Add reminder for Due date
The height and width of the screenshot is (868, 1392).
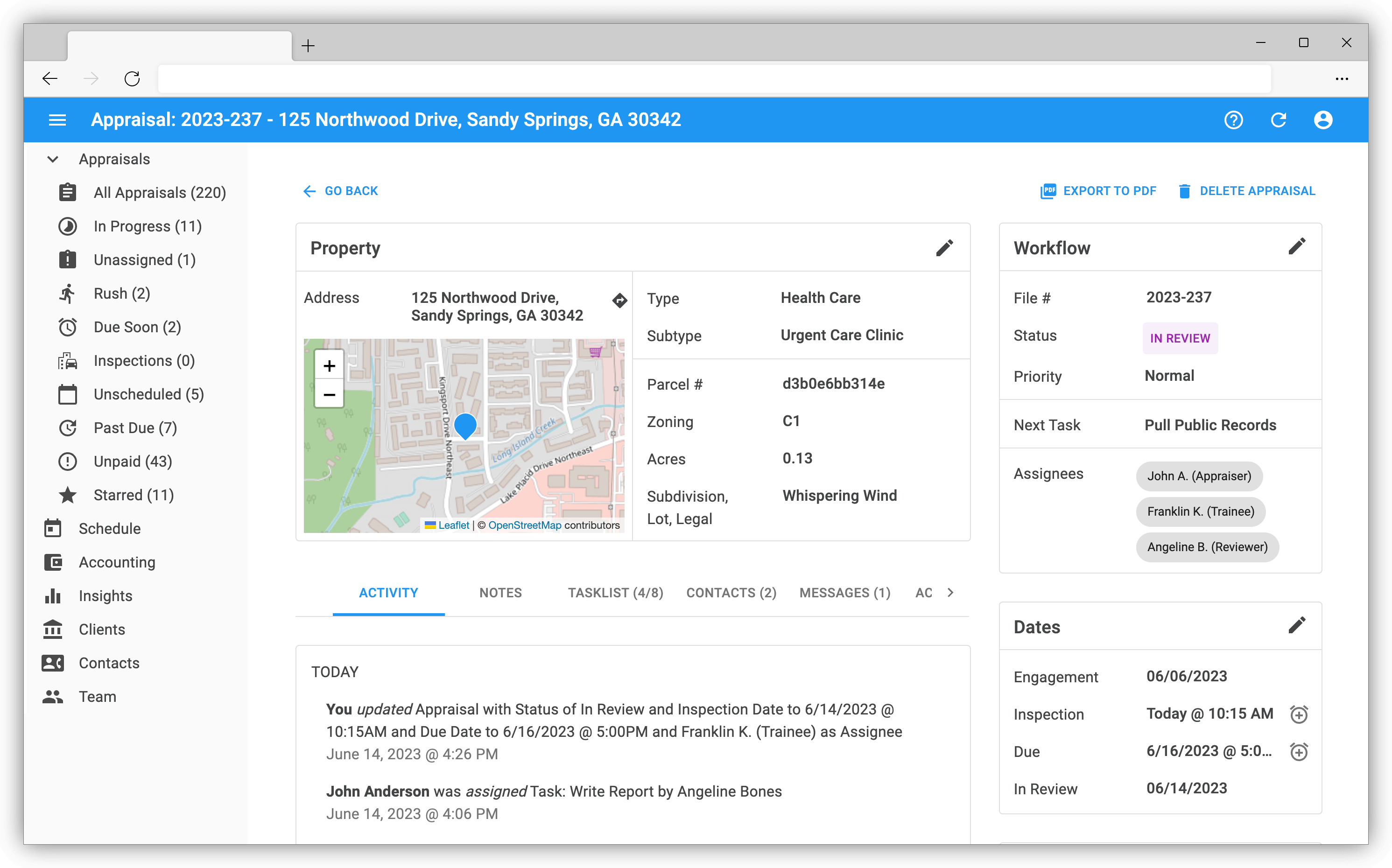click(x=1298, y=751)
